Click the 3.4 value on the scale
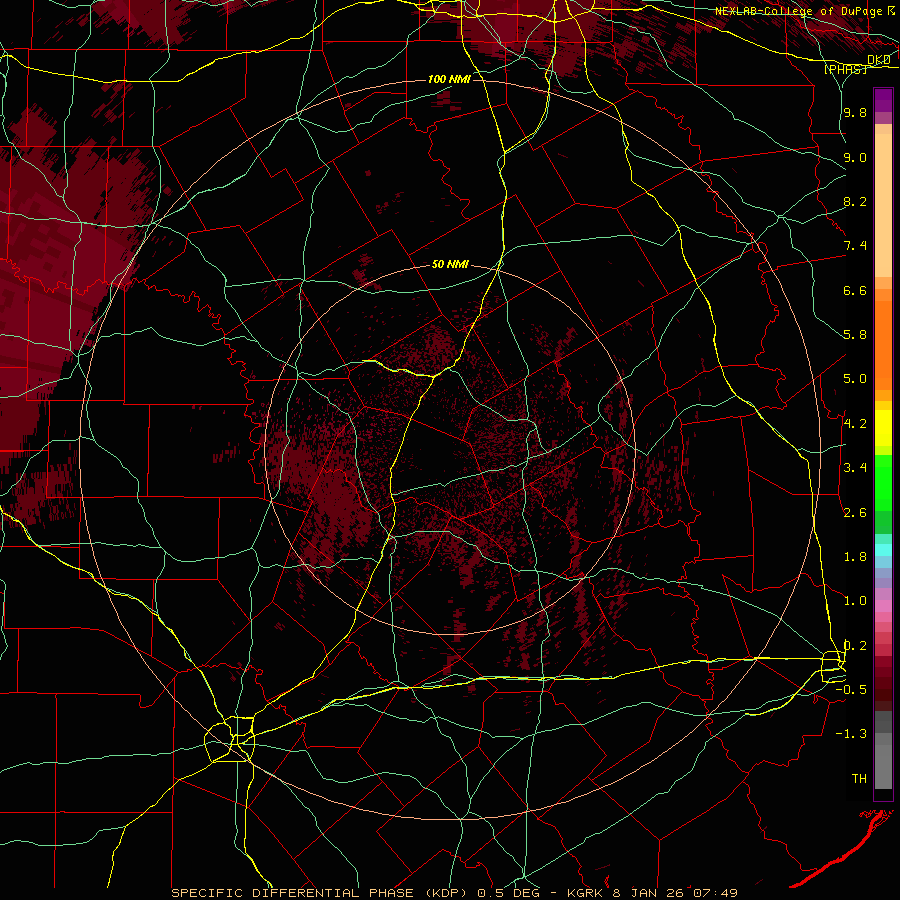 coord(855,468)
